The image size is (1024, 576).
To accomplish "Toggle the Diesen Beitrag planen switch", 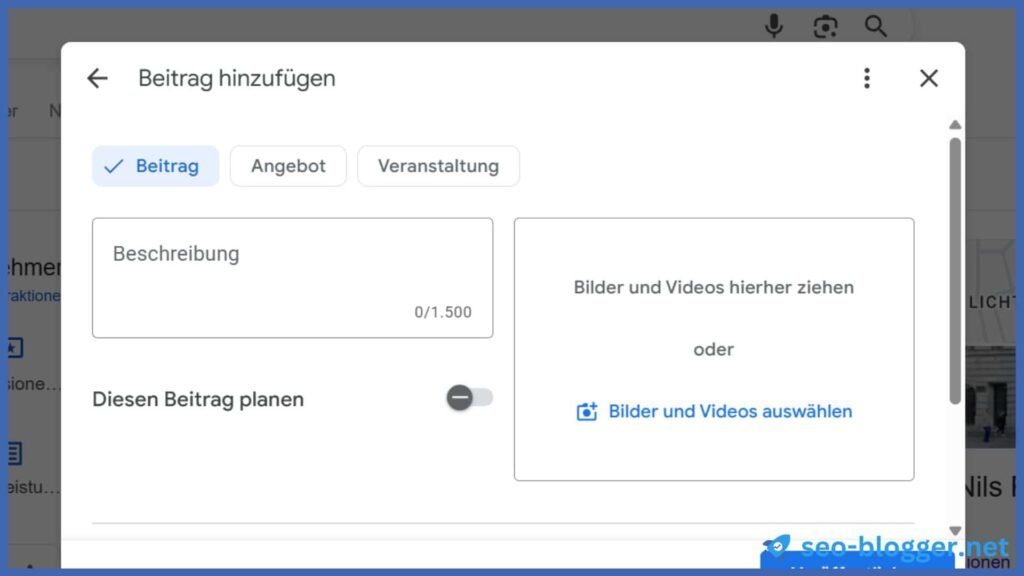I will 469,399.
